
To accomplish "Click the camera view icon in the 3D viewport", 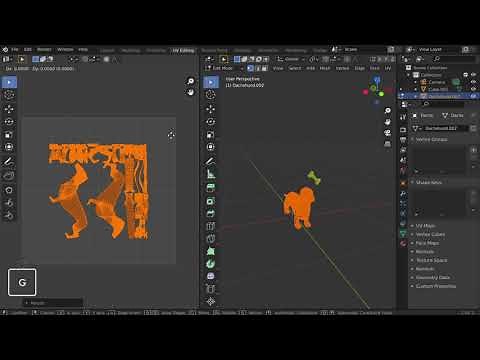I will (387, 133).
